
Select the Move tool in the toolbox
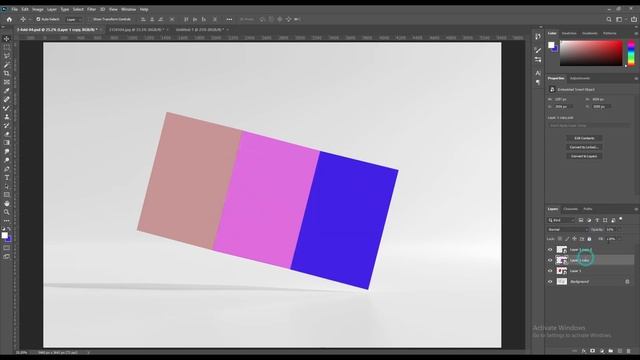click(7, 39)
